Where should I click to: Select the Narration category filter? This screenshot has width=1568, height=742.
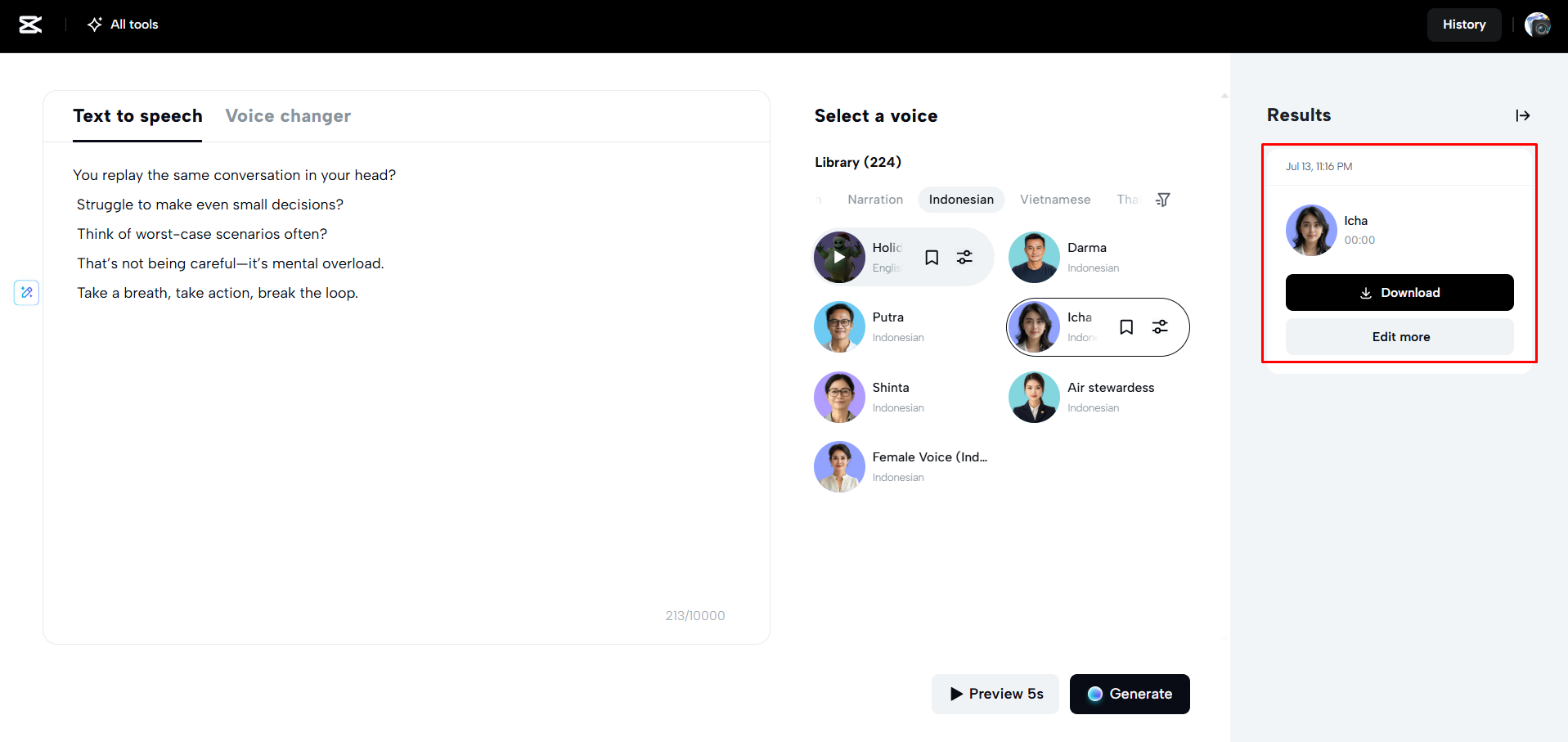click(x=875, y=200)
